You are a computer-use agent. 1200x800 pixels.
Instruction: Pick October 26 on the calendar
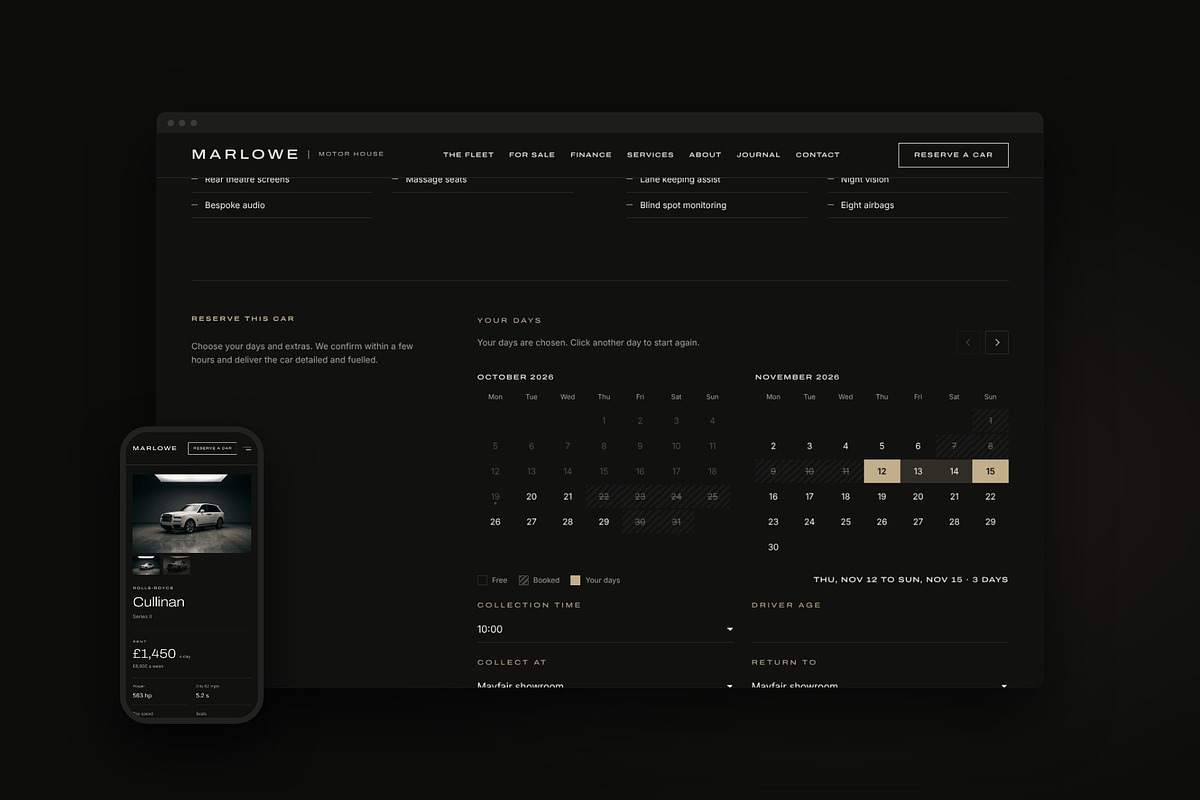point(495,522)
